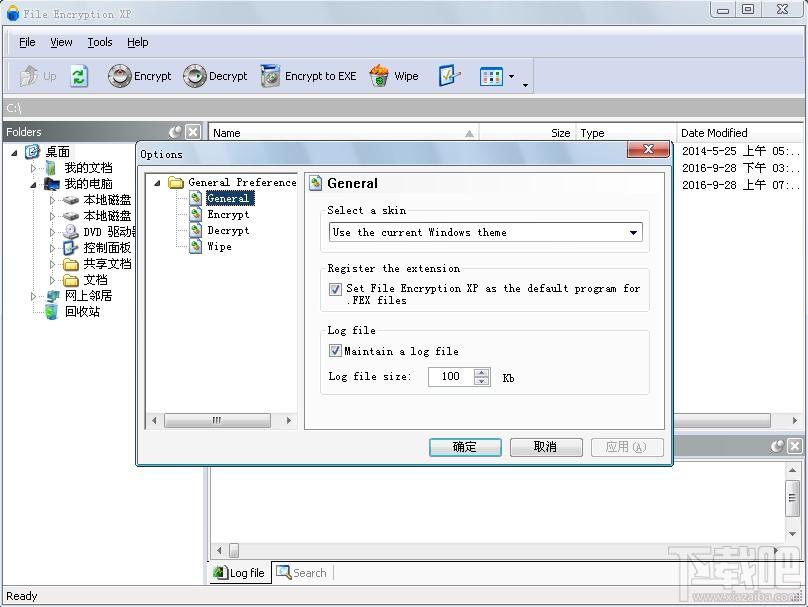Screen dimensions: 808x607
Task: Toggle auto-hide pin on Folders panel
Action: pyautogui.click(x=176, y=132)
